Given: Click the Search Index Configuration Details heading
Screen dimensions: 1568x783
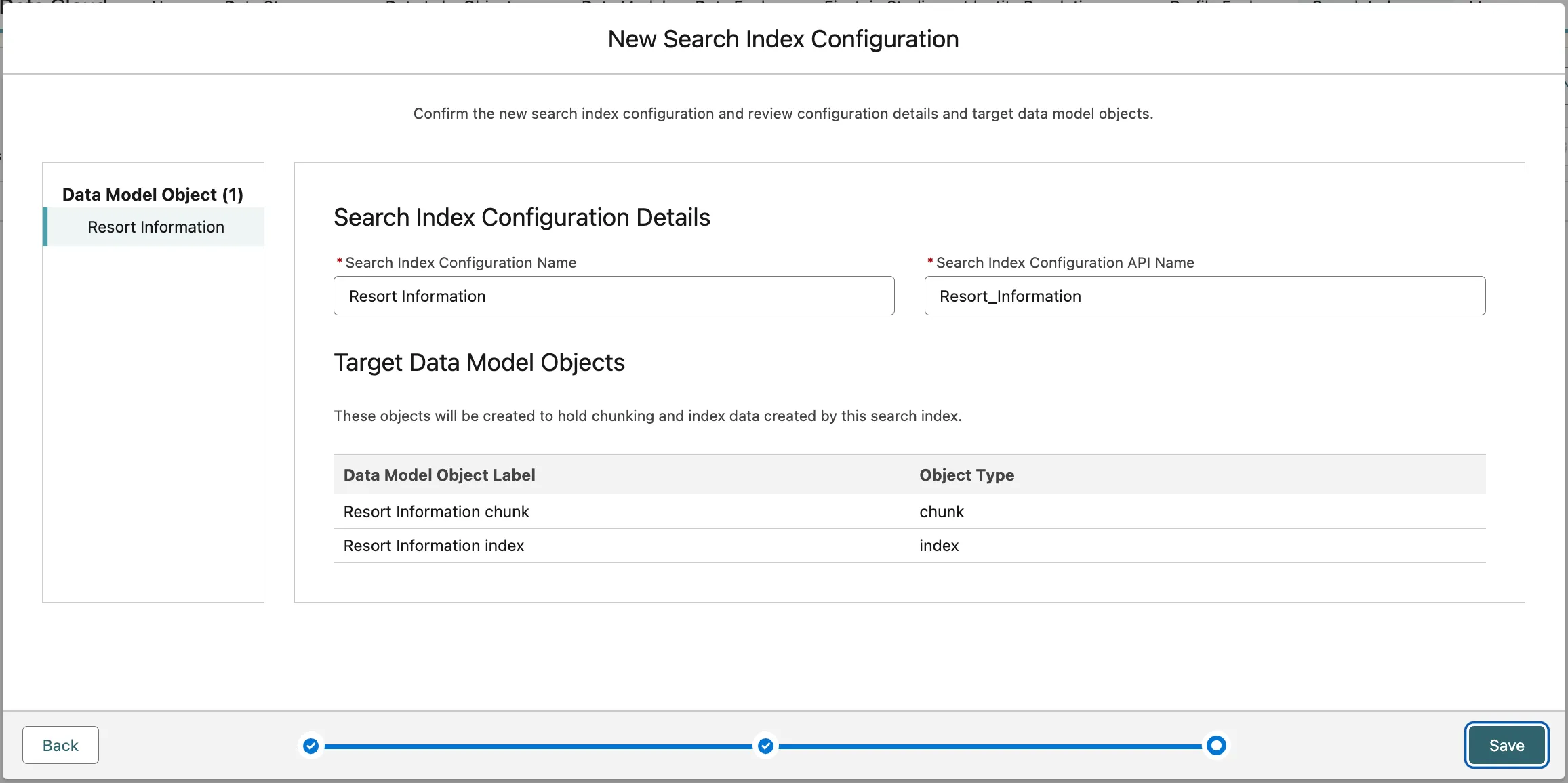Looking at the screenshot, I should click(x=521, y=218).
